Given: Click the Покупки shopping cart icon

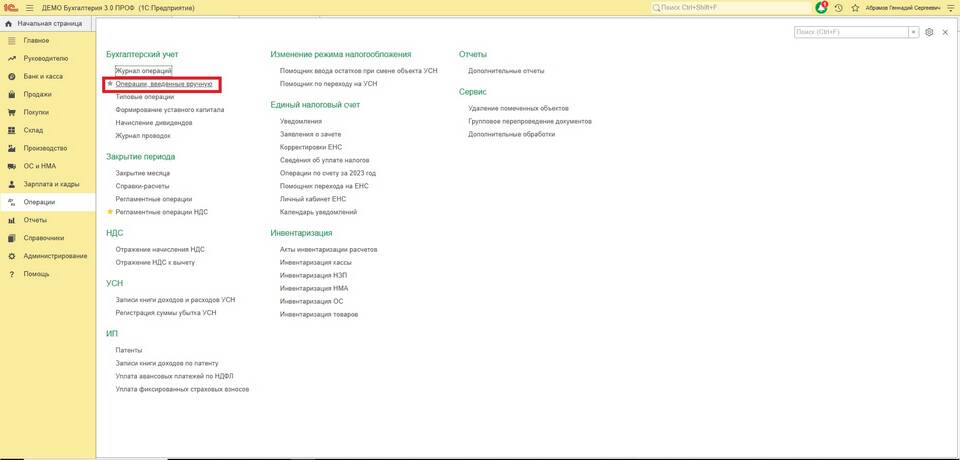Looking at the screenshot, I should pos(11,112).
